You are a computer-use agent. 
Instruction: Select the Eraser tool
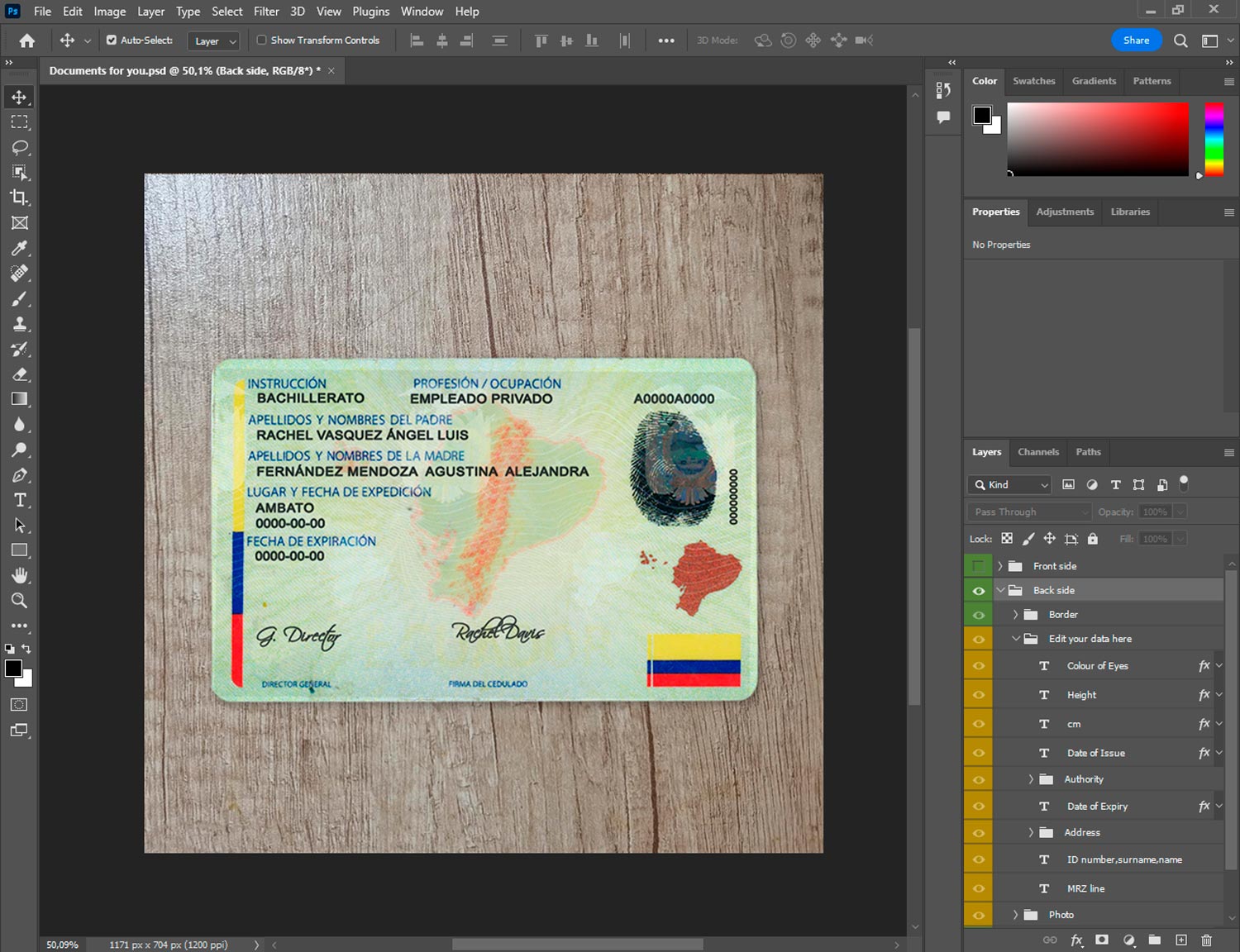click(20, 374)
